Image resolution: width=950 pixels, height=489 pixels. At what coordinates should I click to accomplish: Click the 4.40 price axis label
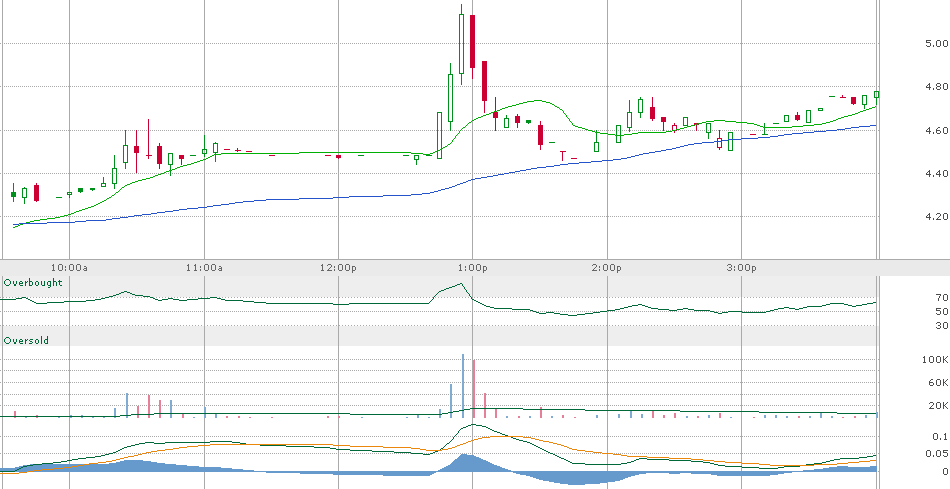pos(938,173)
